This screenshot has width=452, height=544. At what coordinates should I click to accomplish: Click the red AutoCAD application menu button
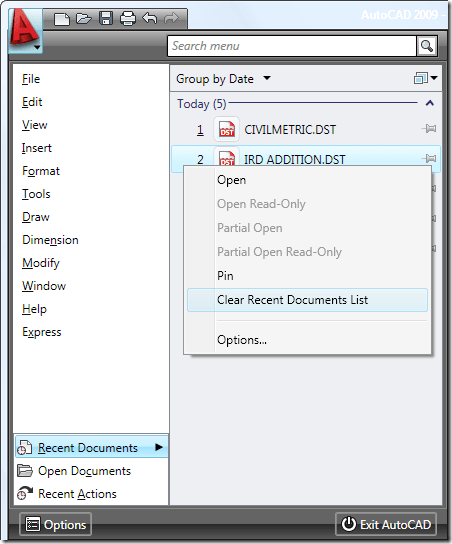click(x=25, y=31)
